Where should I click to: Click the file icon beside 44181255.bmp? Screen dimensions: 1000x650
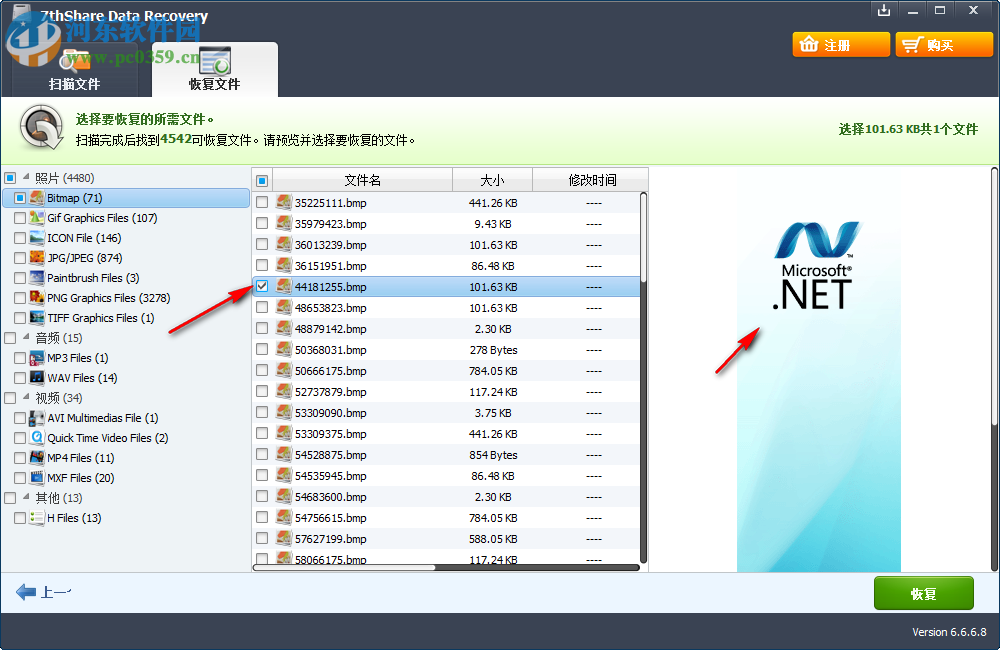tap(283, 287)
